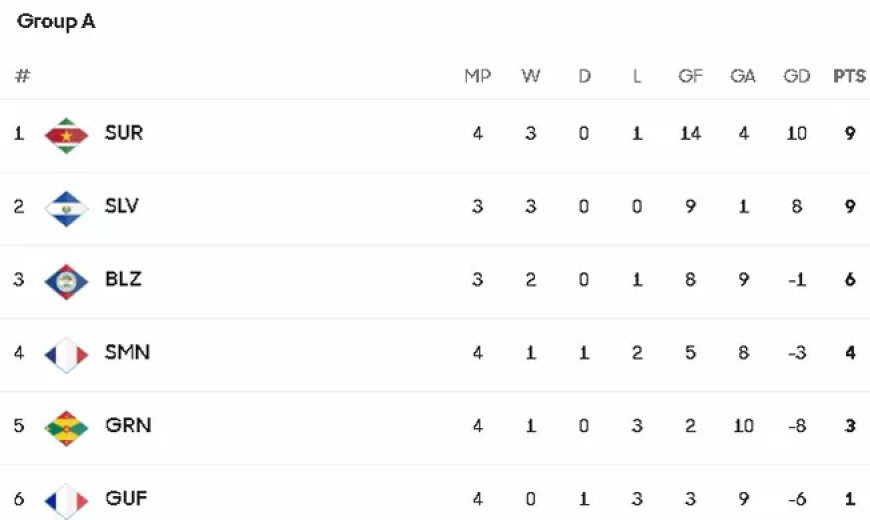The image size is (870, 520).
Task: Click the PTS column header
Action: click(849, 76)
